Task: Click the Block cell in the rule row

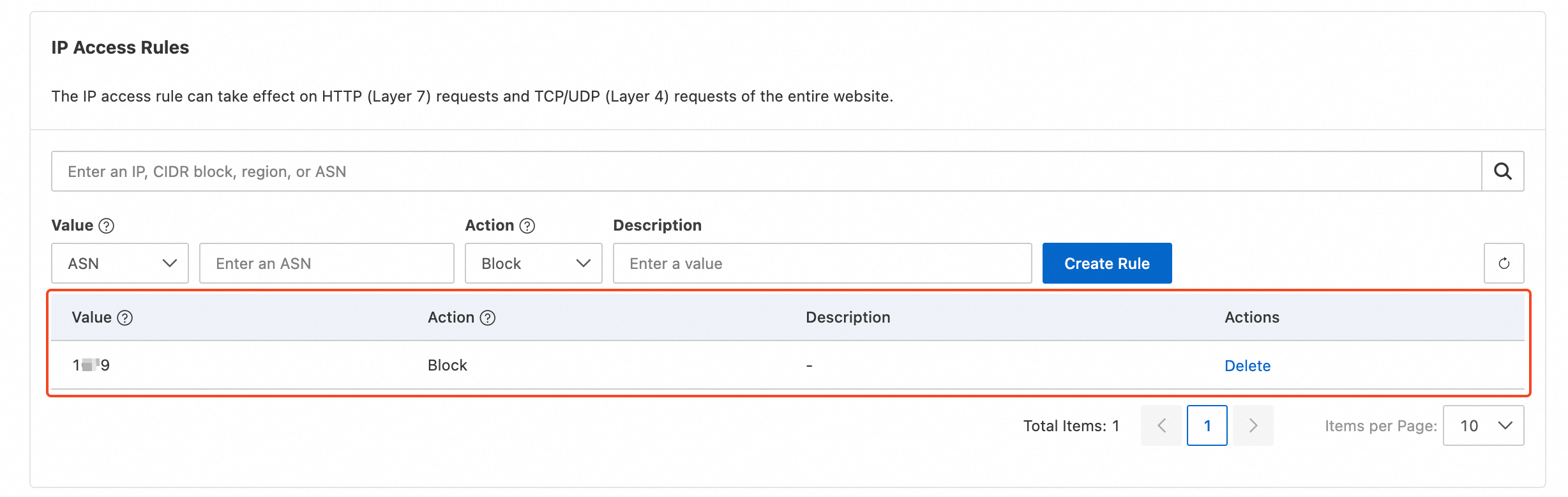Action: 448,365
